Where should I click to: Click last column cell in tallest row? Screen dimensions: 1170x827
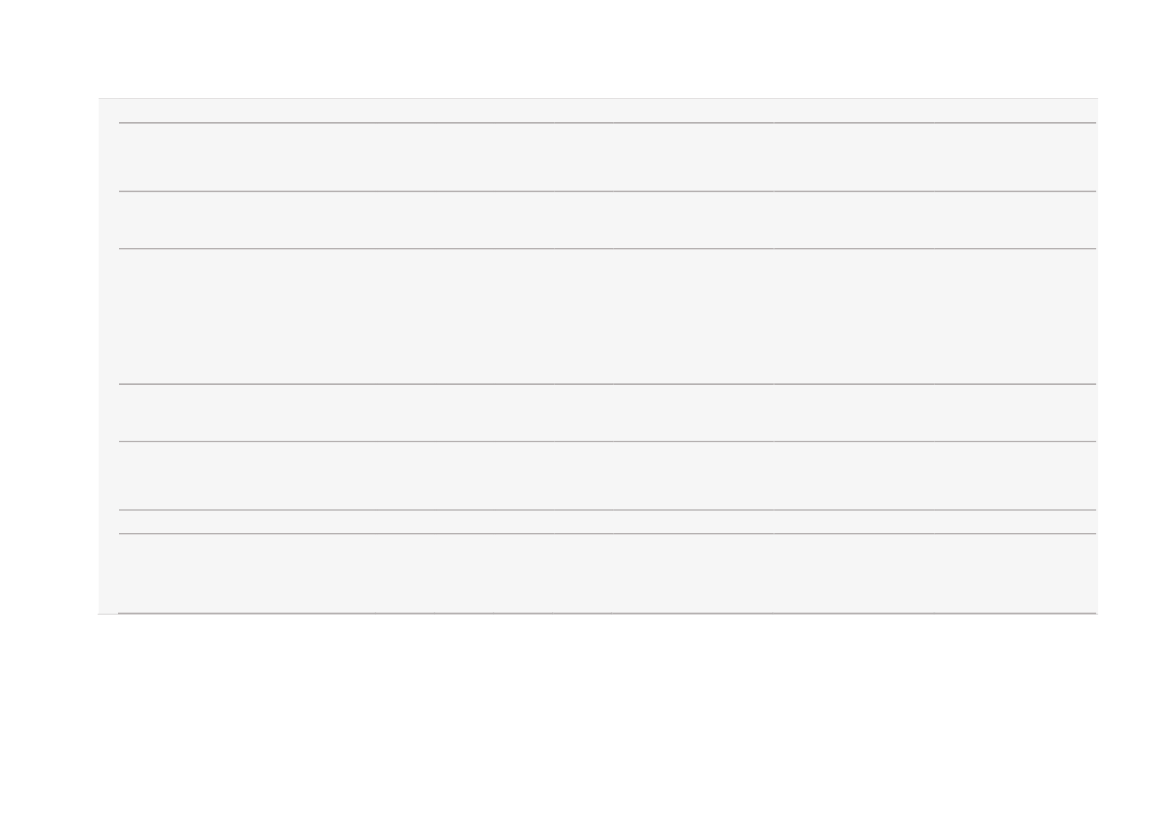[1015, 316]
